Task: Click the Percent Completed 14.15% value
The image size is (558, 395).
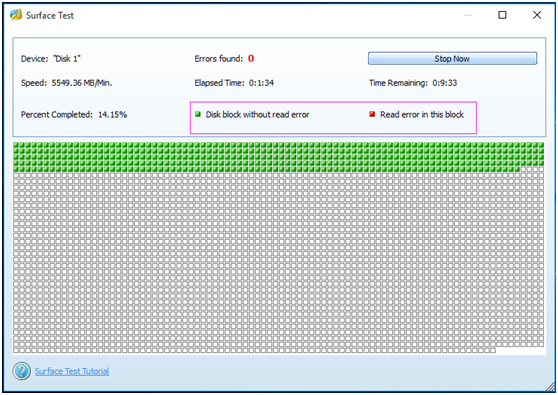Action: coord(112,115)
